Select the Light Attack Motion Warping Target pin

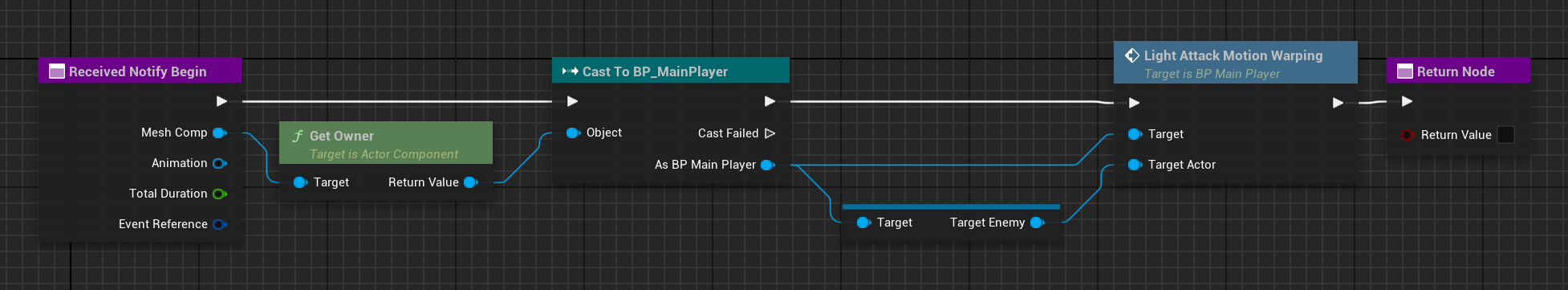[x=1135, y=134]
